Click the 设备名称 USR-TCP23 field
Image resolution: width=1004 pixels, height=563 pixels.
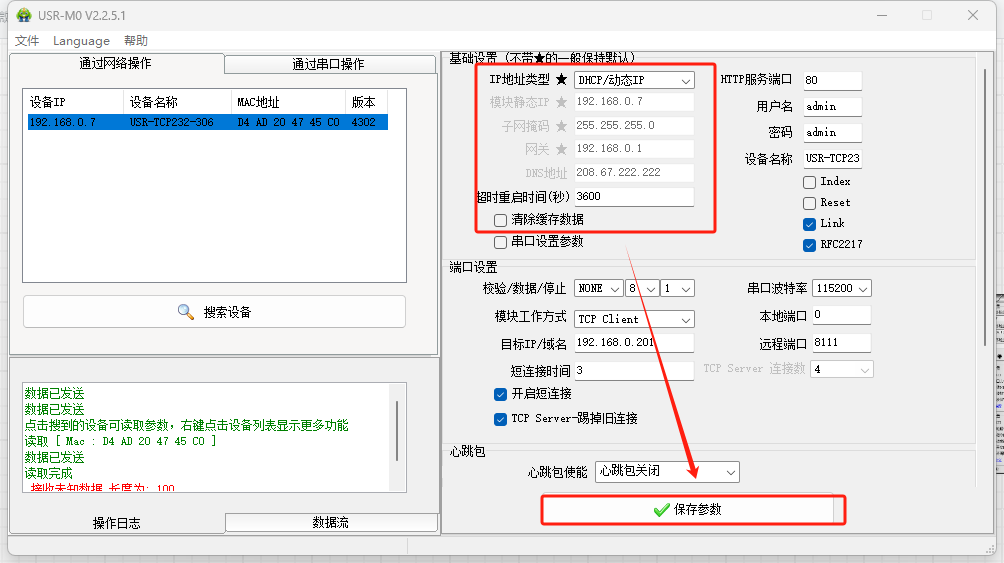coord(832,158)
